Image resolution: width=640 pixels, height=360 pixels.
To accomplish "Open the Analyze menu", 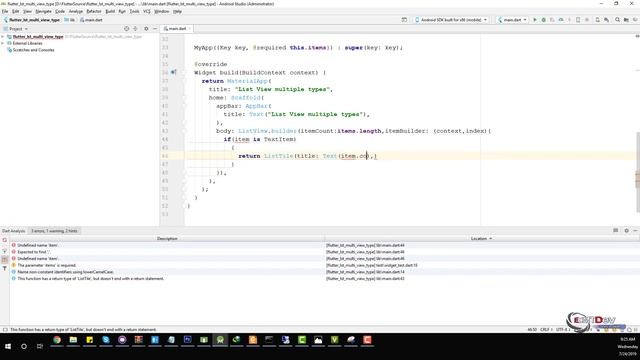I will pyautogui.click(x=76, y=11).
